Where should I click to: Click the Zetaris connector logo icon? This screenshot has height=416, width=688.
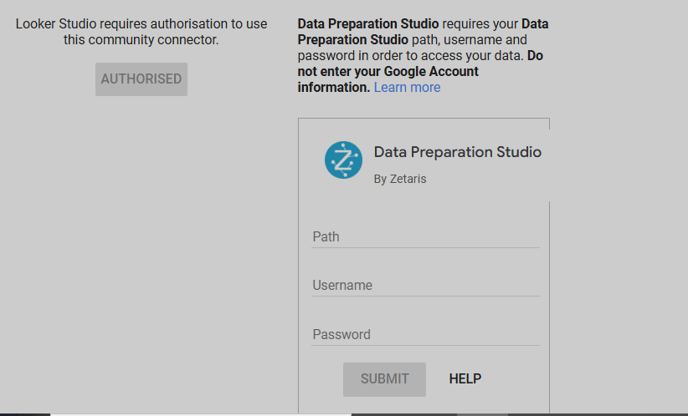(344, 160)
